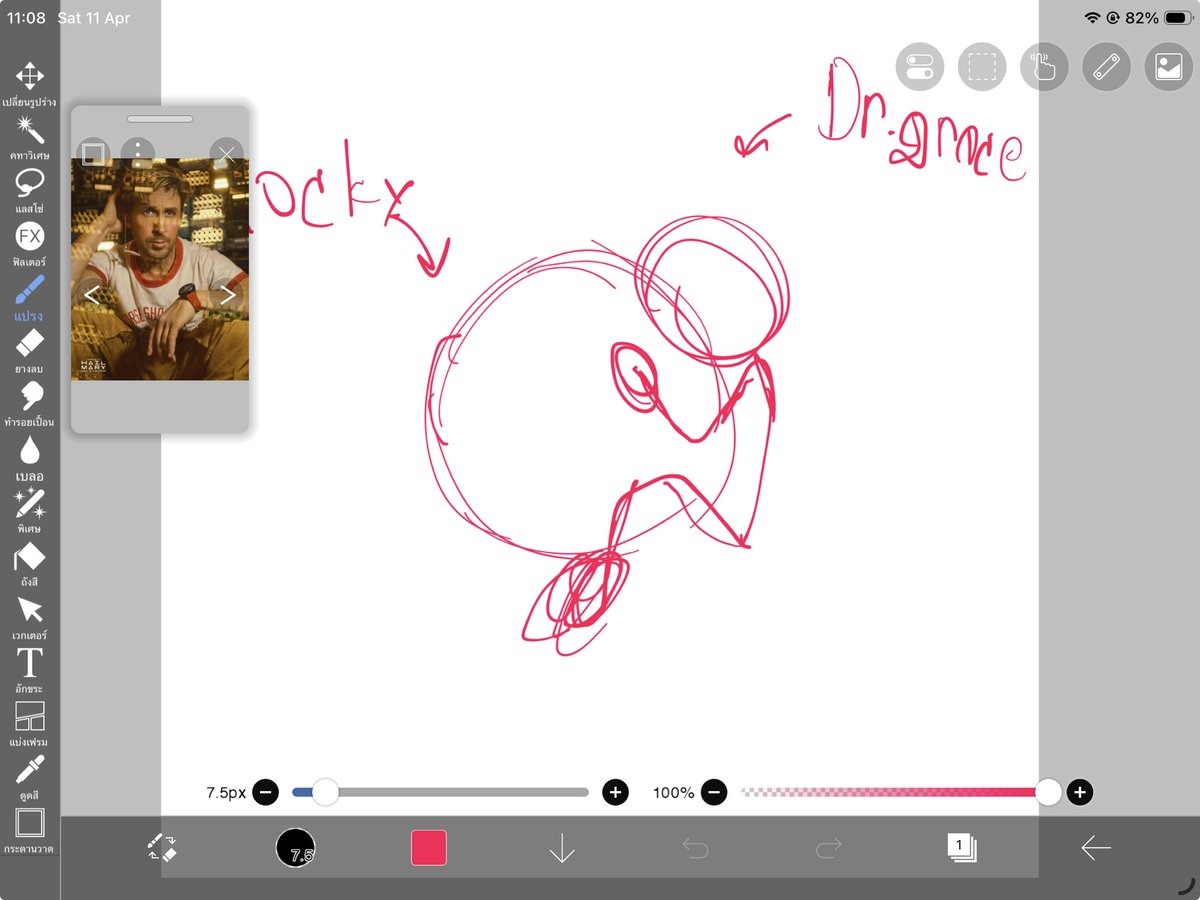
Task: Click the brush thickness slider handle
Action: [x=325, y=792]
